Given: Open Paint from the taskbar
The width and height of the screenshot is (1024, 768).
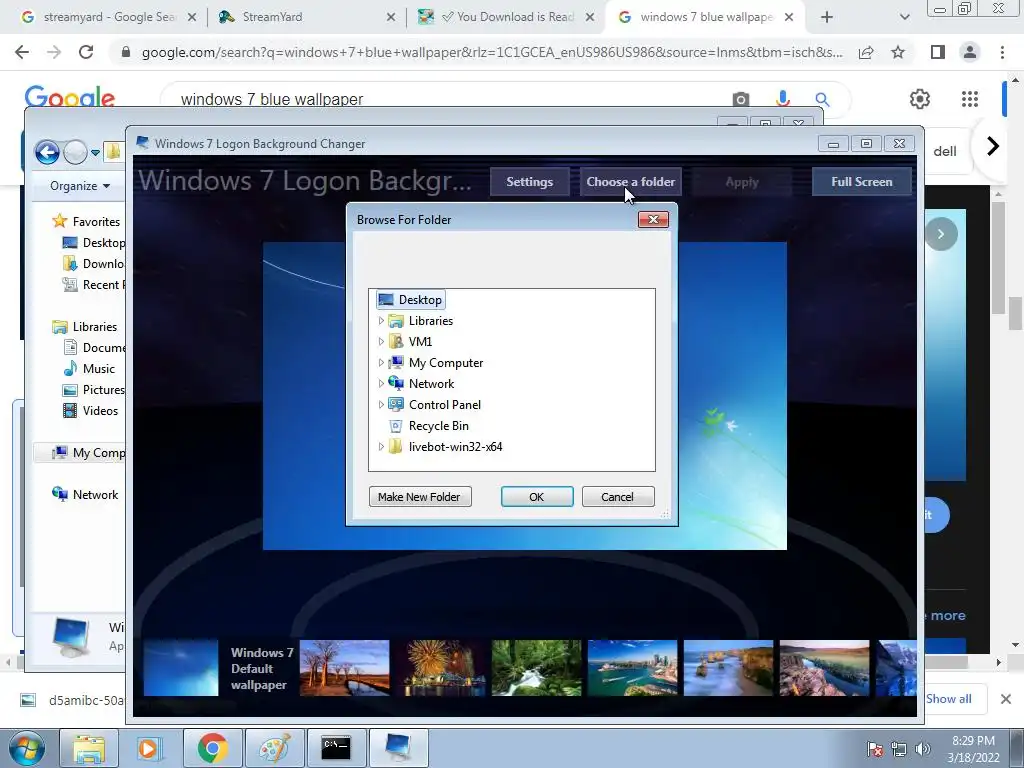Looking at the screenshot, I should [x=274, y=748].
